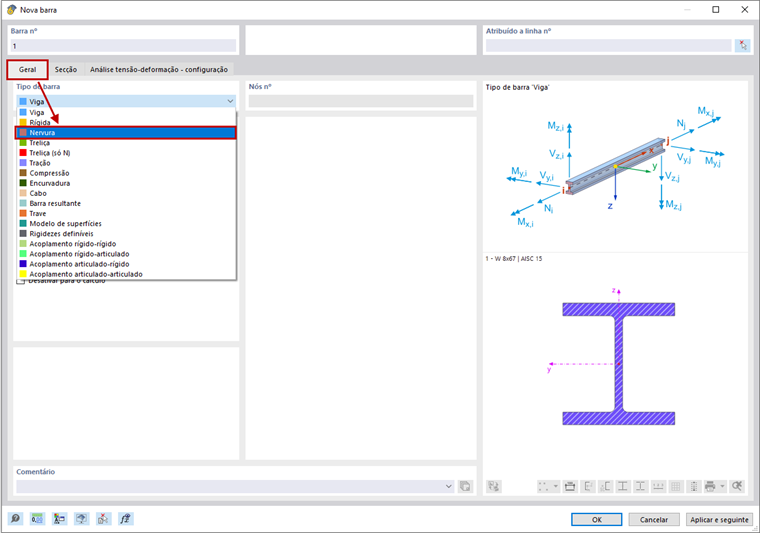Switch to the Secção tab
This screenshot has height=533, width=760.
click(66, 69)
